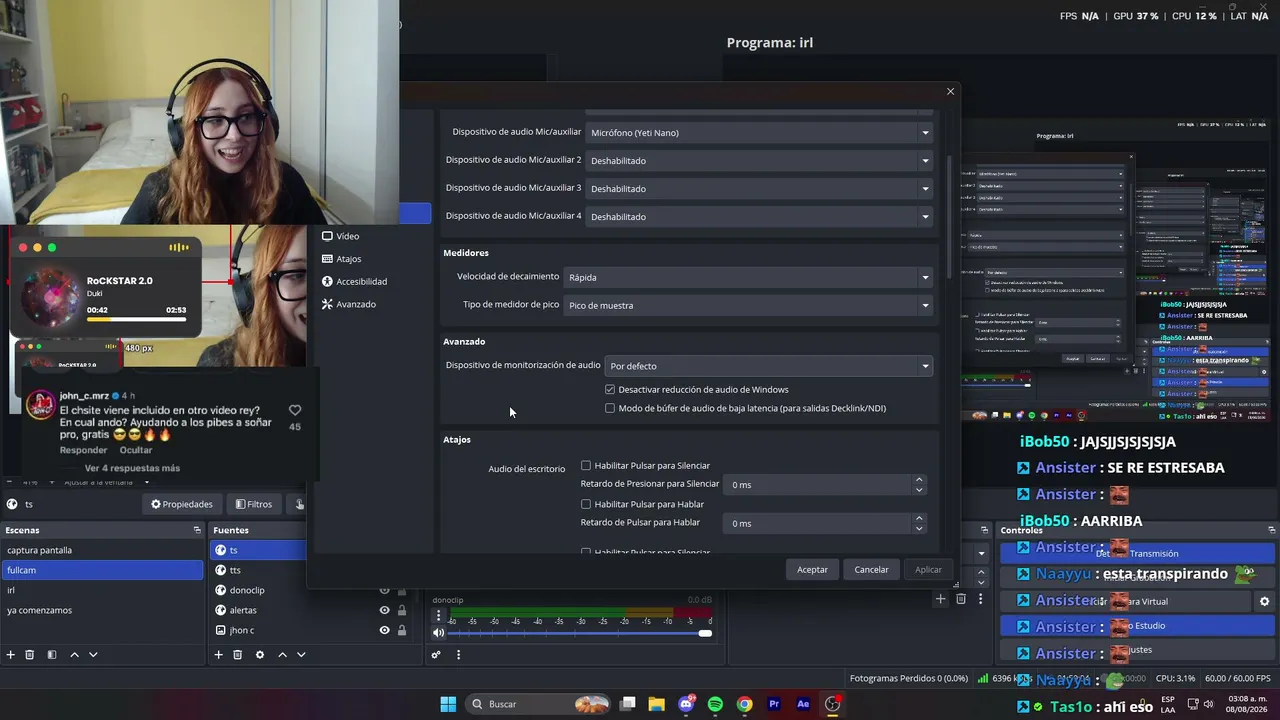Select 'fullcam' scene
Viewport: 1280px width, 720px height.
point(102,570)
